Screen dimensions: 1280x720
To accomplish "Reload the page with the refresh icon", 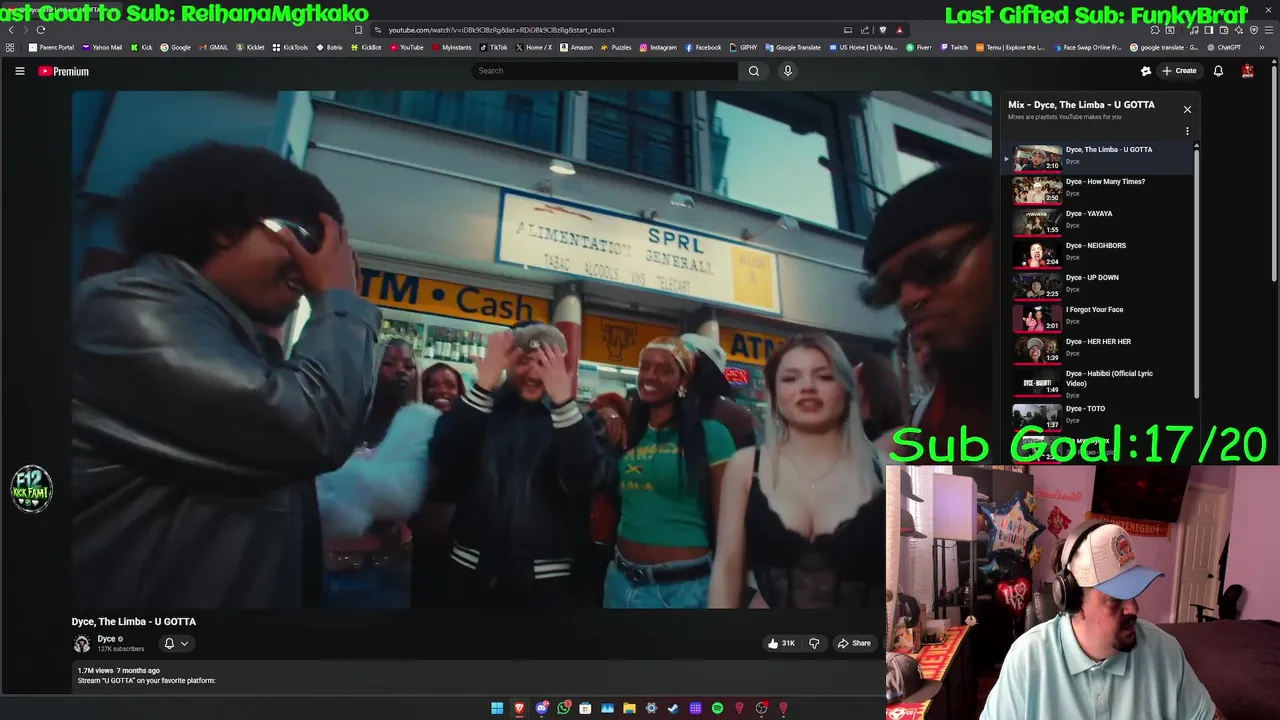I will coord(40,30).
